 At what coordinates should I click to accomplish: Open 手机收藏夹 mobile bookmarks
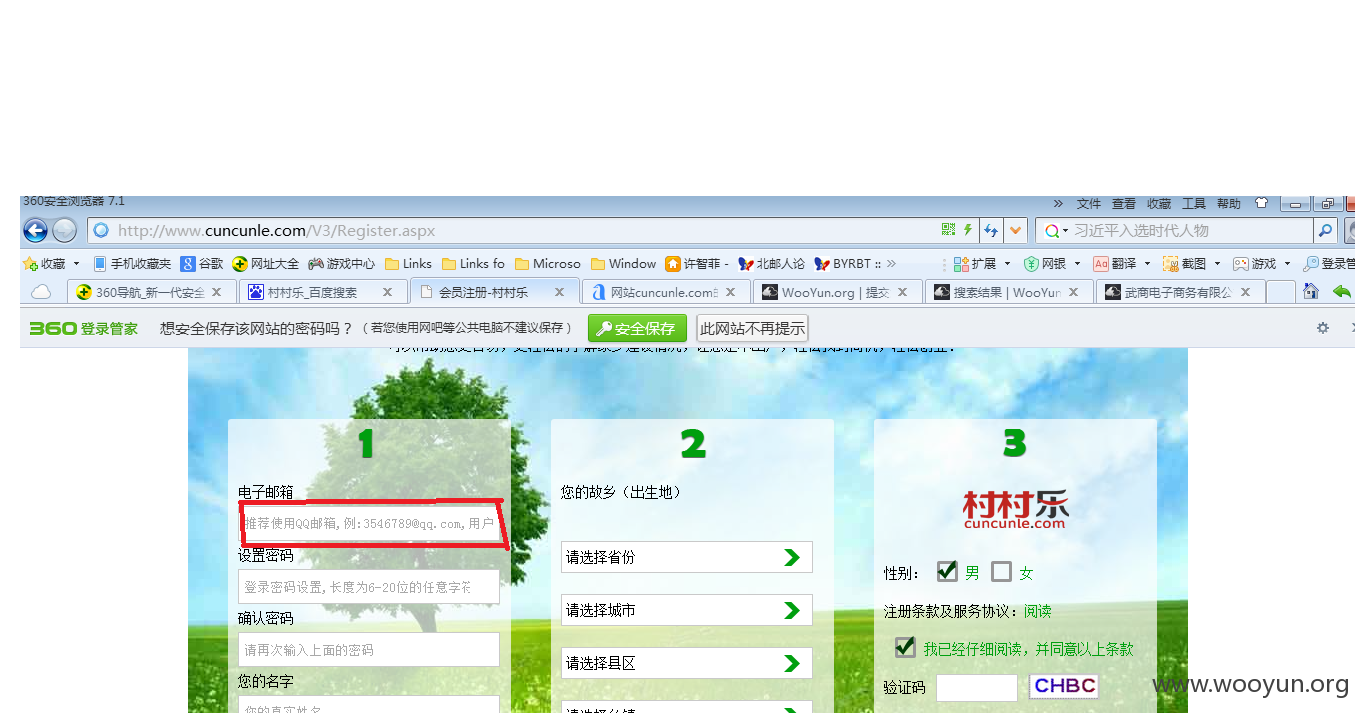(x=132, y=264)
